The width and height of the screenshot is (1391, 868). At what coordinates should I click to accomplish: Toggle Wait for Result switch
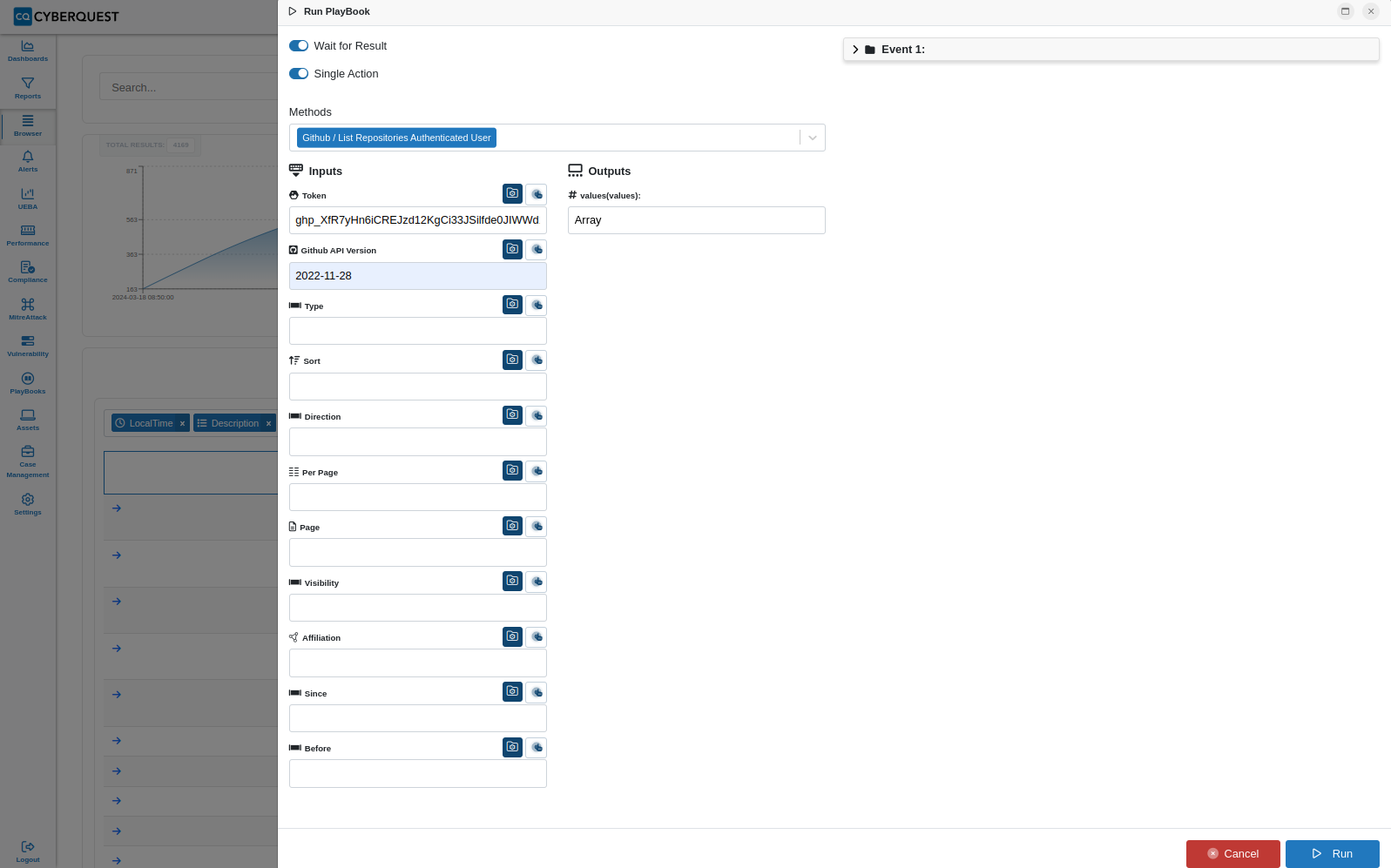tap(299, 45)
